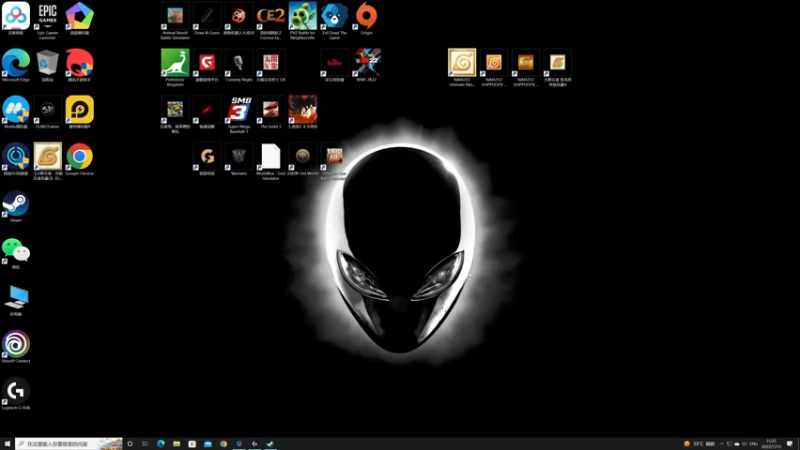The width and height of the screenshot is (800, 450).
Task: Launch the WWE 2K22 shortcut
Action: click(x=366, y=65)
